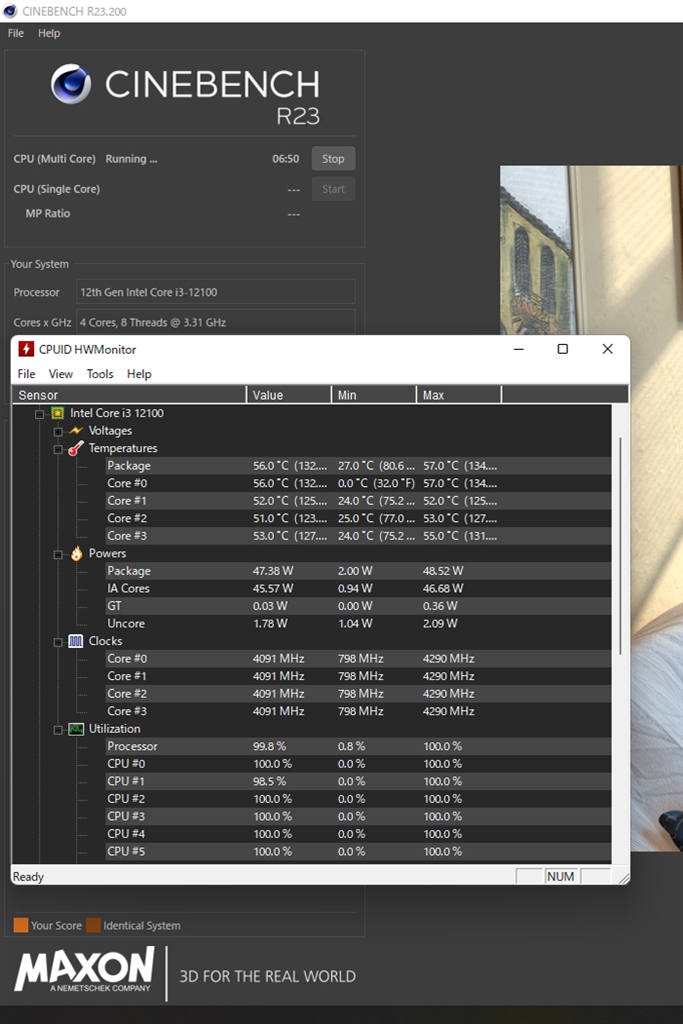
Task: Select the Clocks Core #0 row
Action: tap(358, 659)
